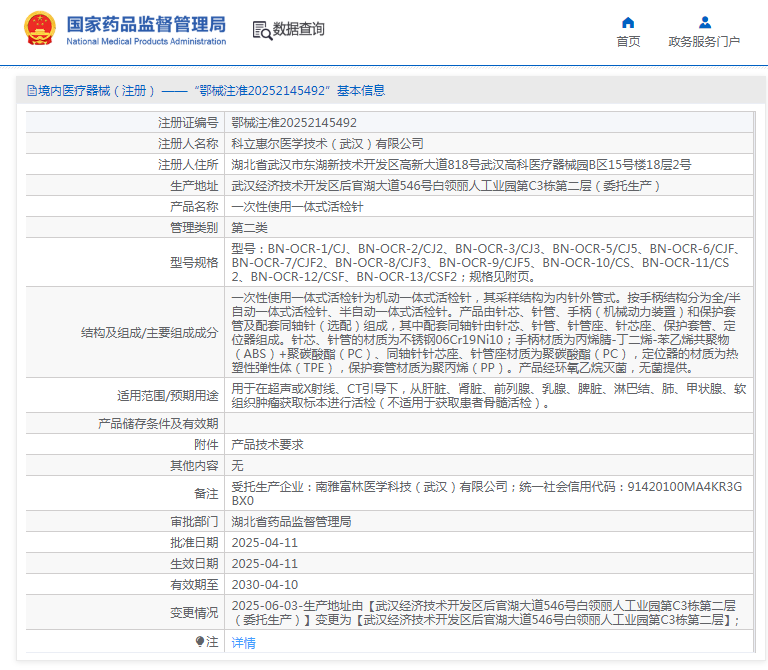
Task: Click the 产品技术要求 attachment cell
Action: point(267,444)
